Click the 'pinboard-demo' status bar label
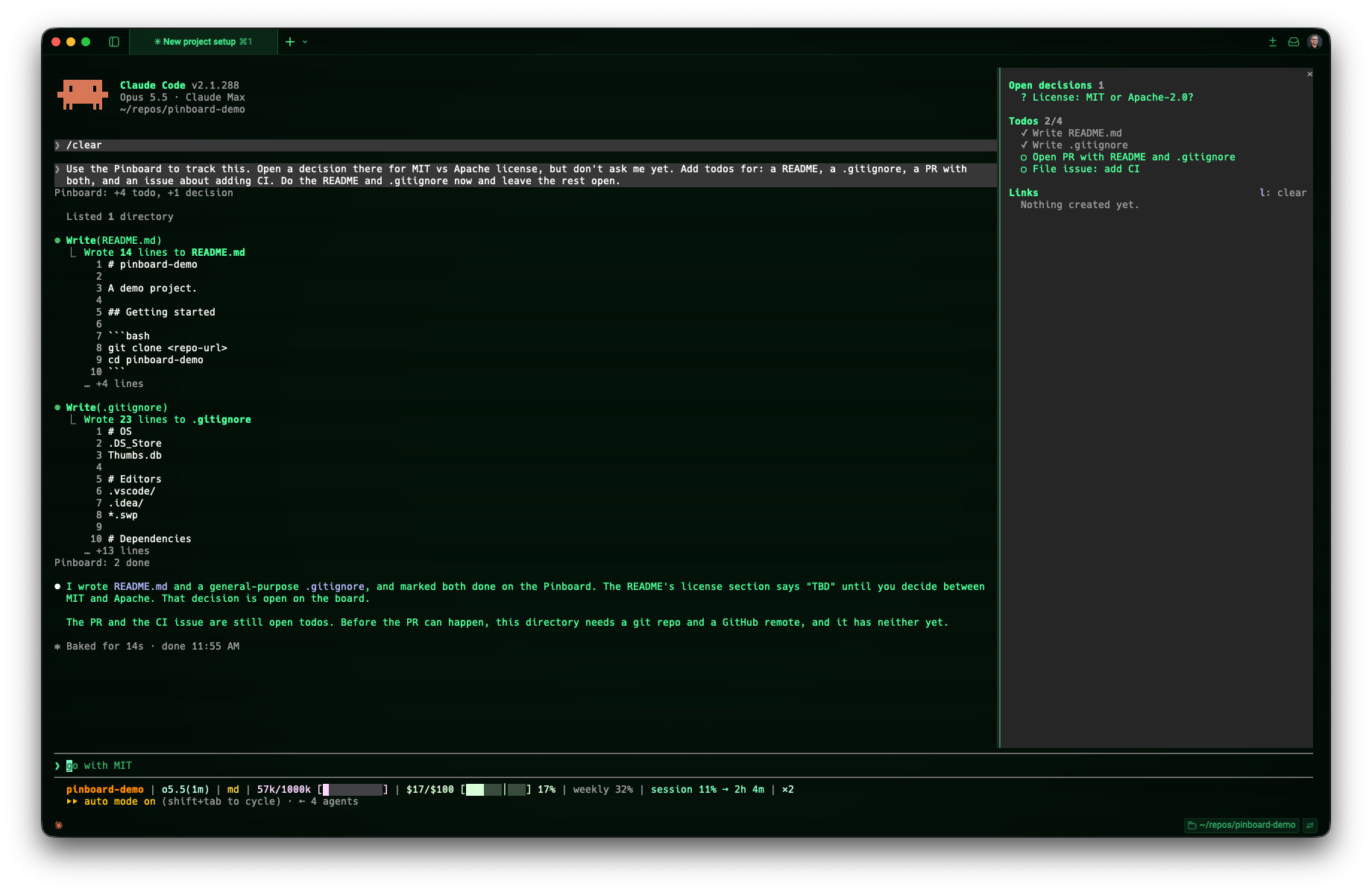 pos(104,789)
